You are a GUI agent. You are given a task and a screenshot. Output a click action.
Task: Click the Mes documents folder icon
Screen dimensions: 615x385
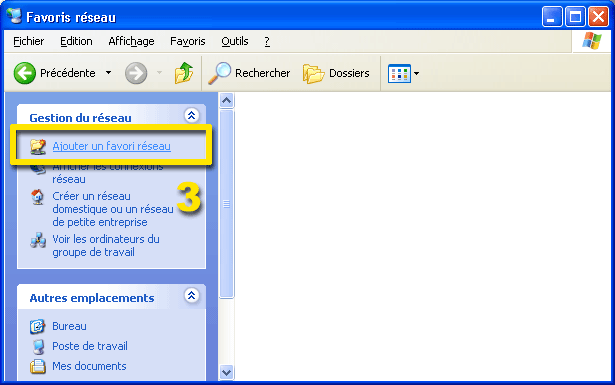tap(38, 367)
